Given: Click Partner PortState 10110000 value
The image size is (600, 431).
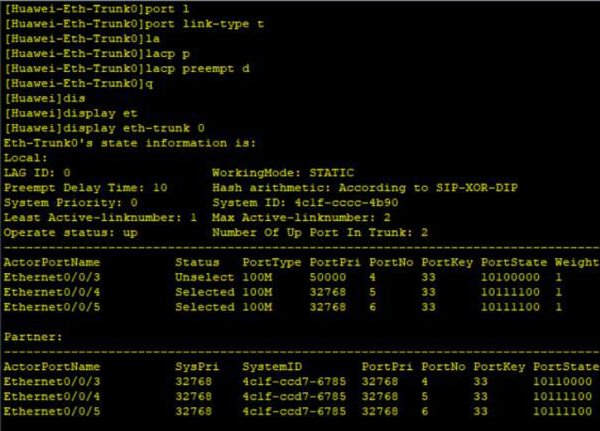Looking at the screenshot, I should click(x=562, y=382).
